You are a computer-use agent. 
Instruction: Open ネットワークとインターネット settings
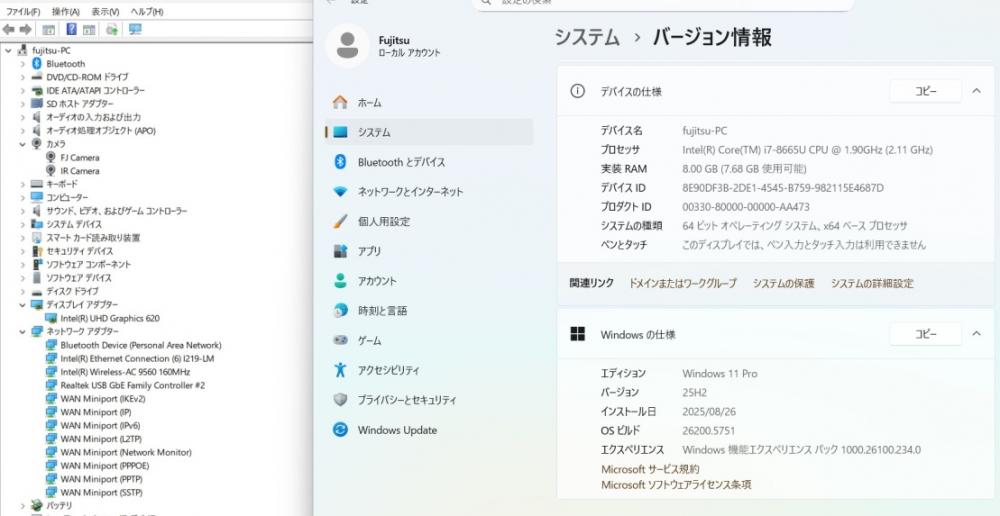[429, 192]
